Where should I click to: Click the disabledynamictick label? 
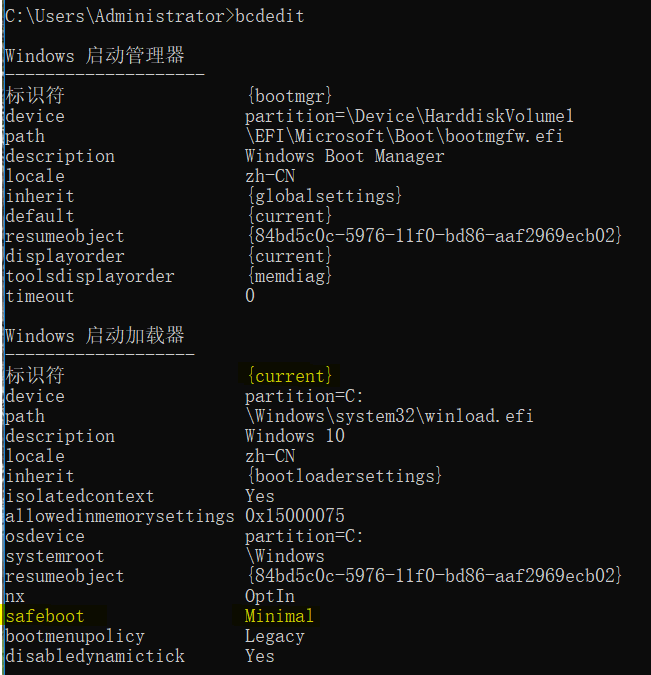(95, 656)
